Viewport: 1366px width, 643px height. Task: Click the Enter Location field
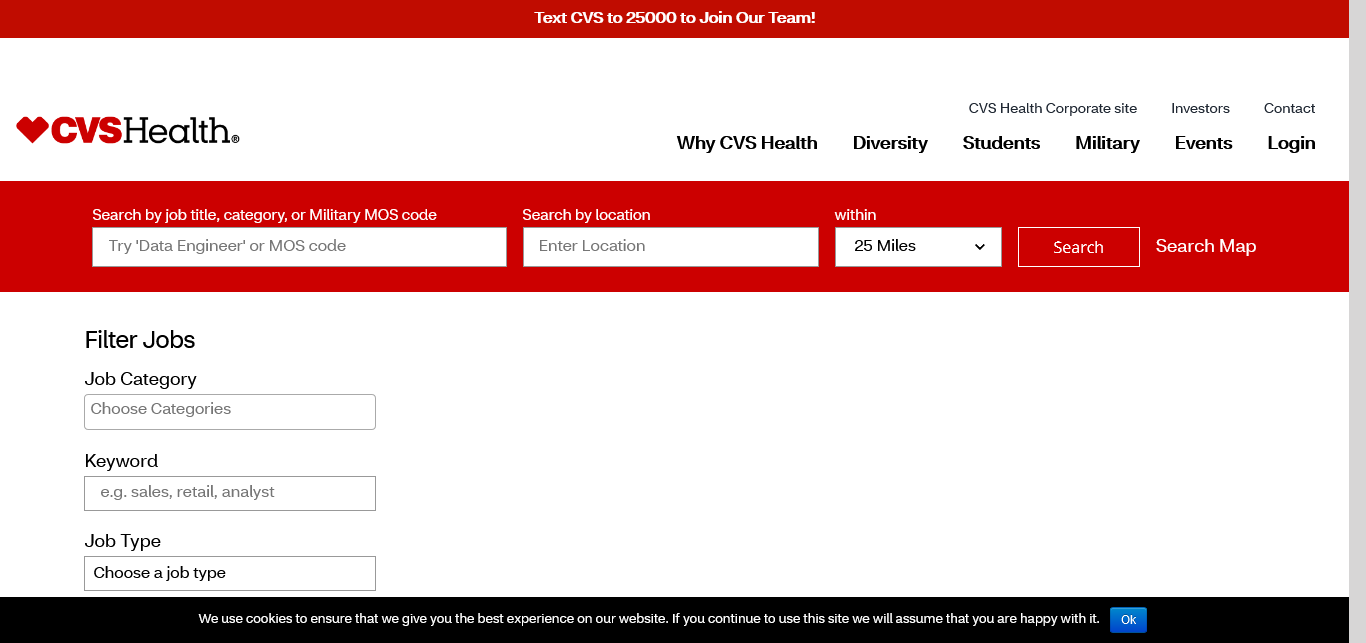click(x=670, y=246)
